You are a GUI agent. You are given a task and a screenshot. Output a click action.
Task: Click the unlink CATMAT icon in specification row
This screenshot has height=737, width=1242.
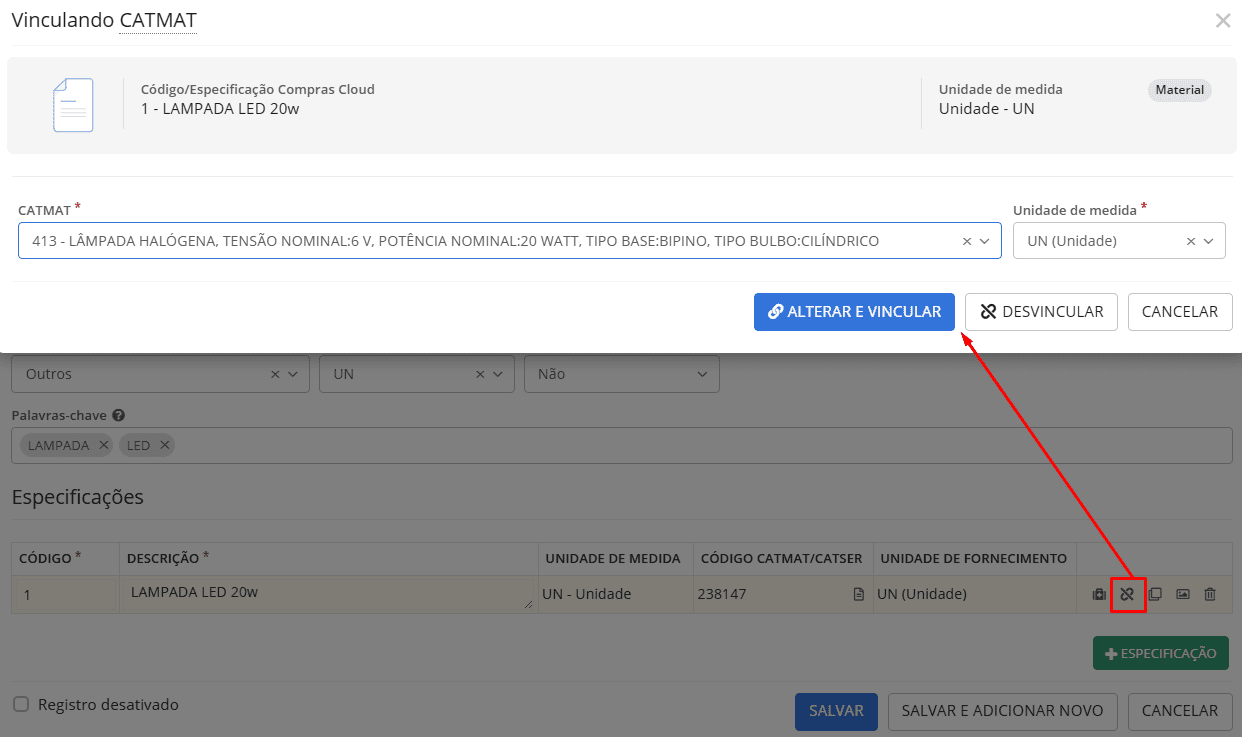1127,594
